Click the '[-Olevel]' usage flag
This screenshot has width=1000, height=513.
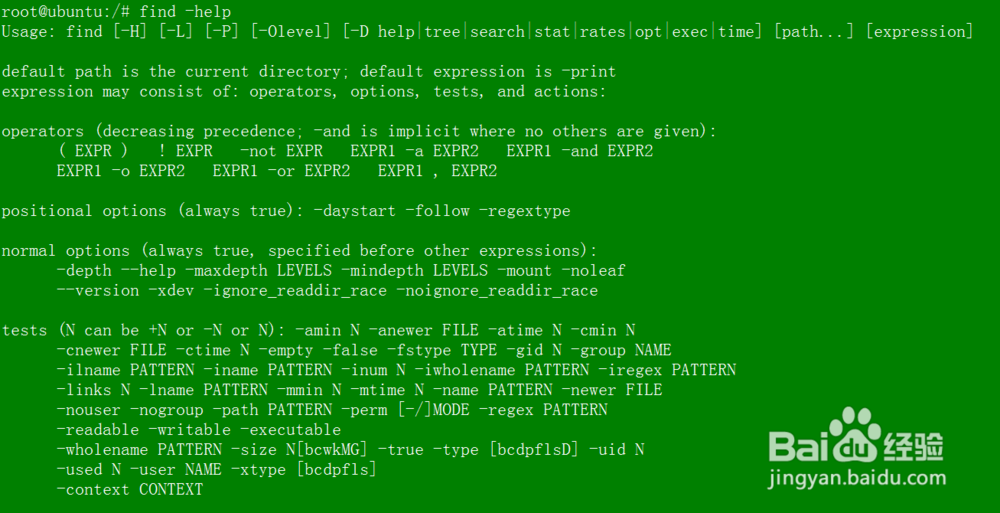291,31
